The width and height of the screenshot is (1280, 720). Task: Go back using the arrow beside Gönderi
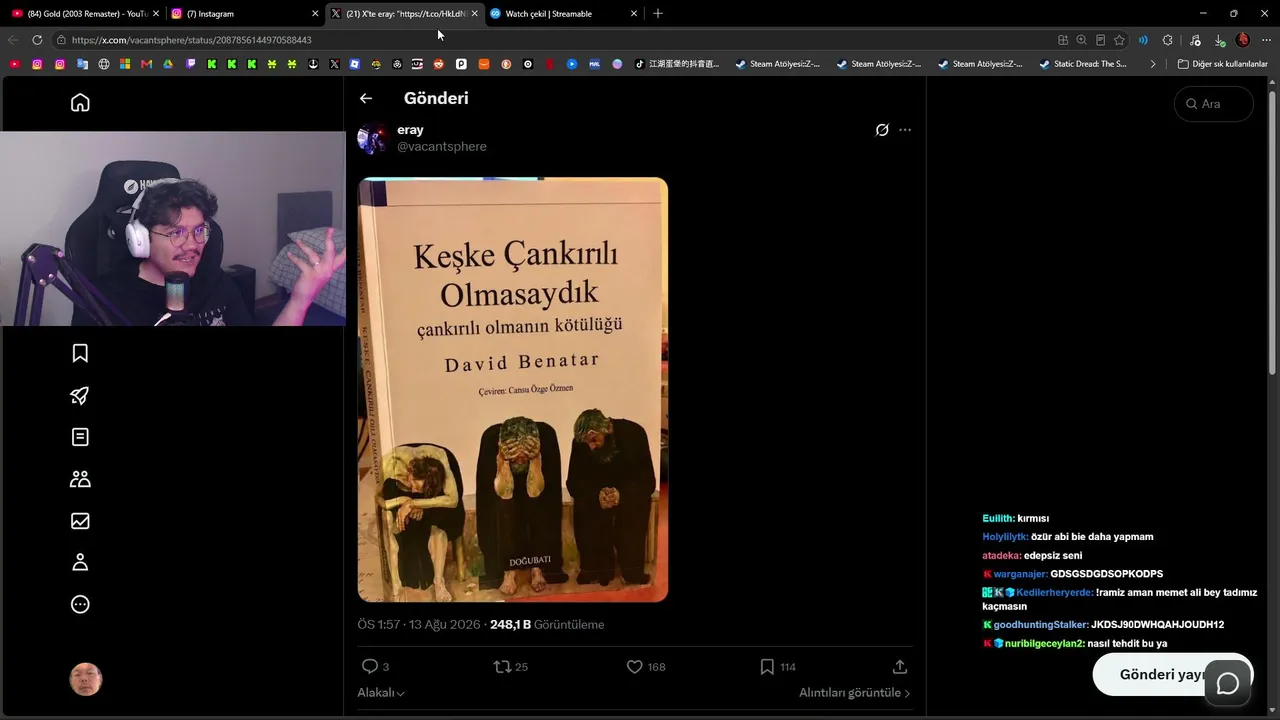click(366, 98)
